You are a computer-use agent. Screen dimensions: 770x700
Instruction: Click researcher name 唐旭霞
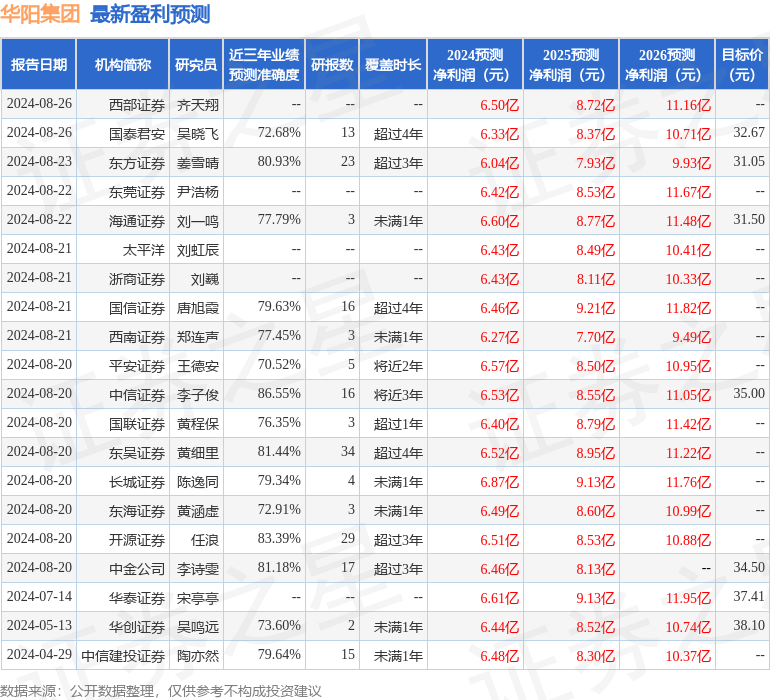[x=197, y=308]
